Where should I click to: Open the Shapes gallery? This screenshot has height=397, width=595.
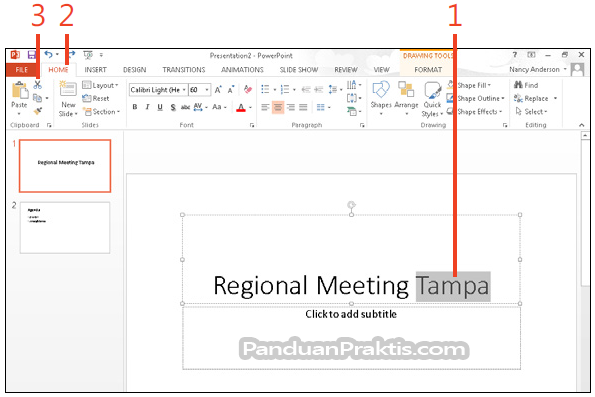[381, 98]
